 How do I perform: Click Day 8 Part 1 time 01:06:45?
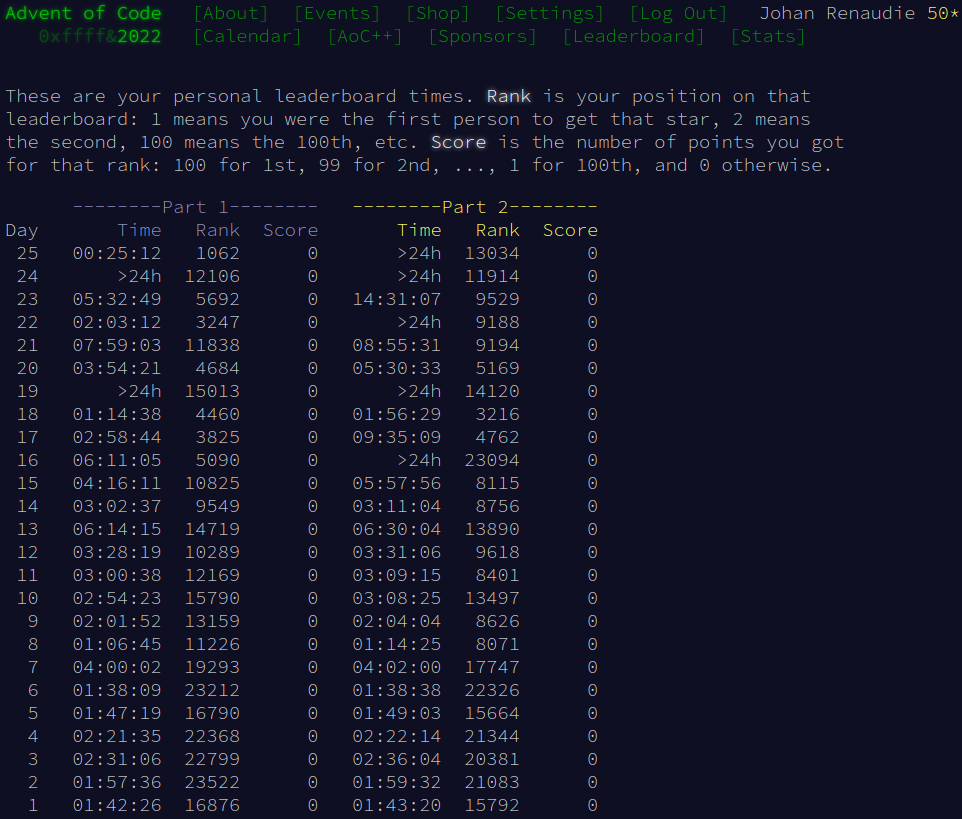[x=117, y=644]
